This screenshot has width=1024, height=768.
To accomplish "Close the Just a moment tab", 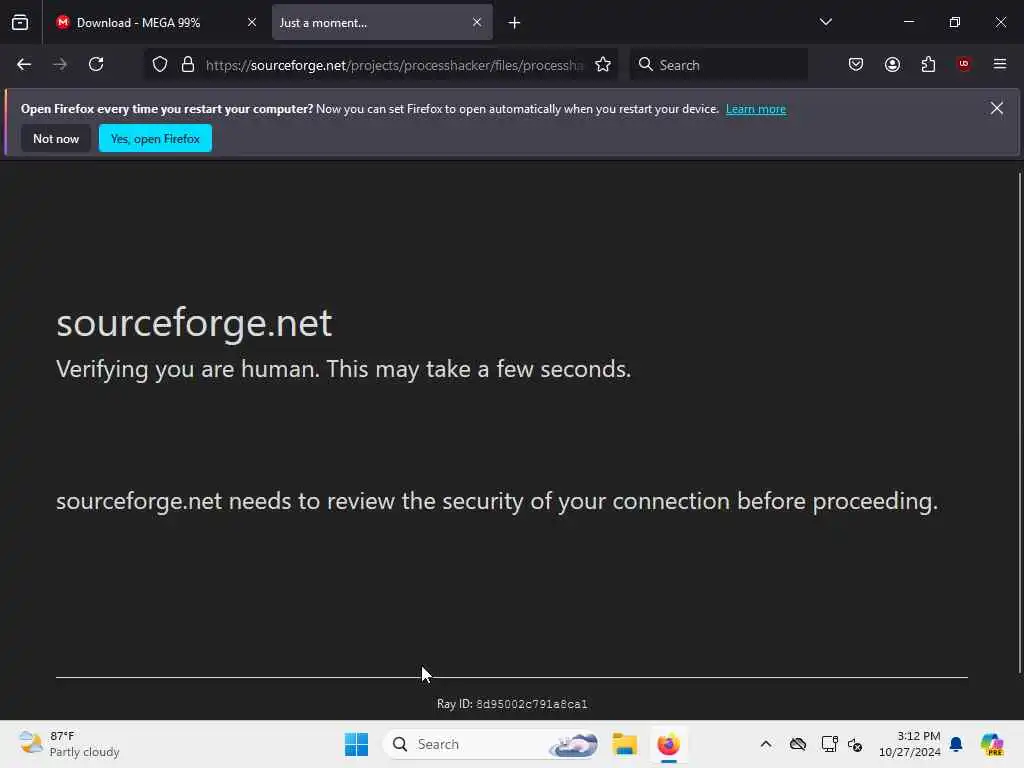I will click(x=477, y=22).
